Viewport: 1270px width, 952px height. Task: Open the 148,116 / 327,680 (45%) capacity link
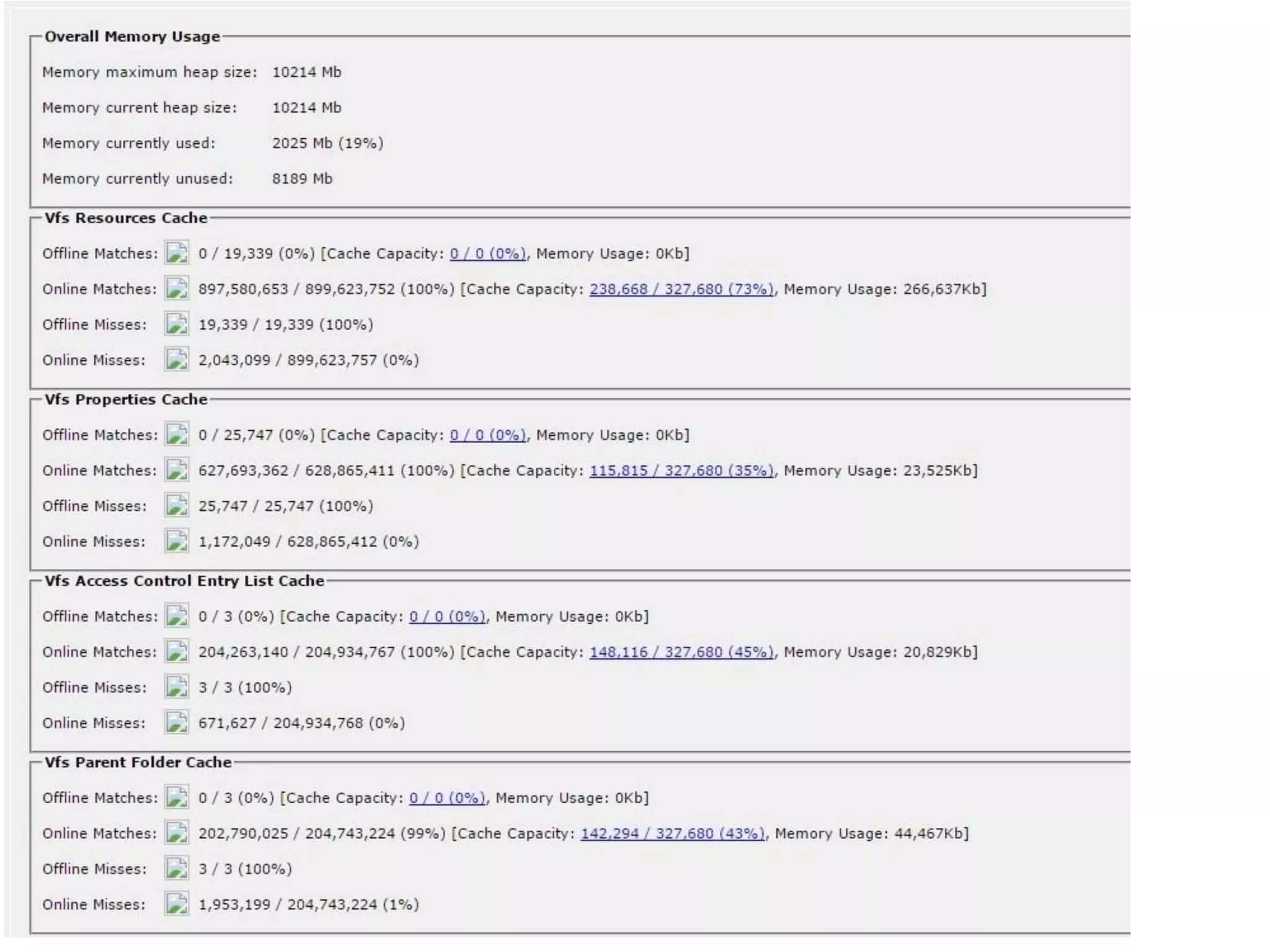point(681,652)
